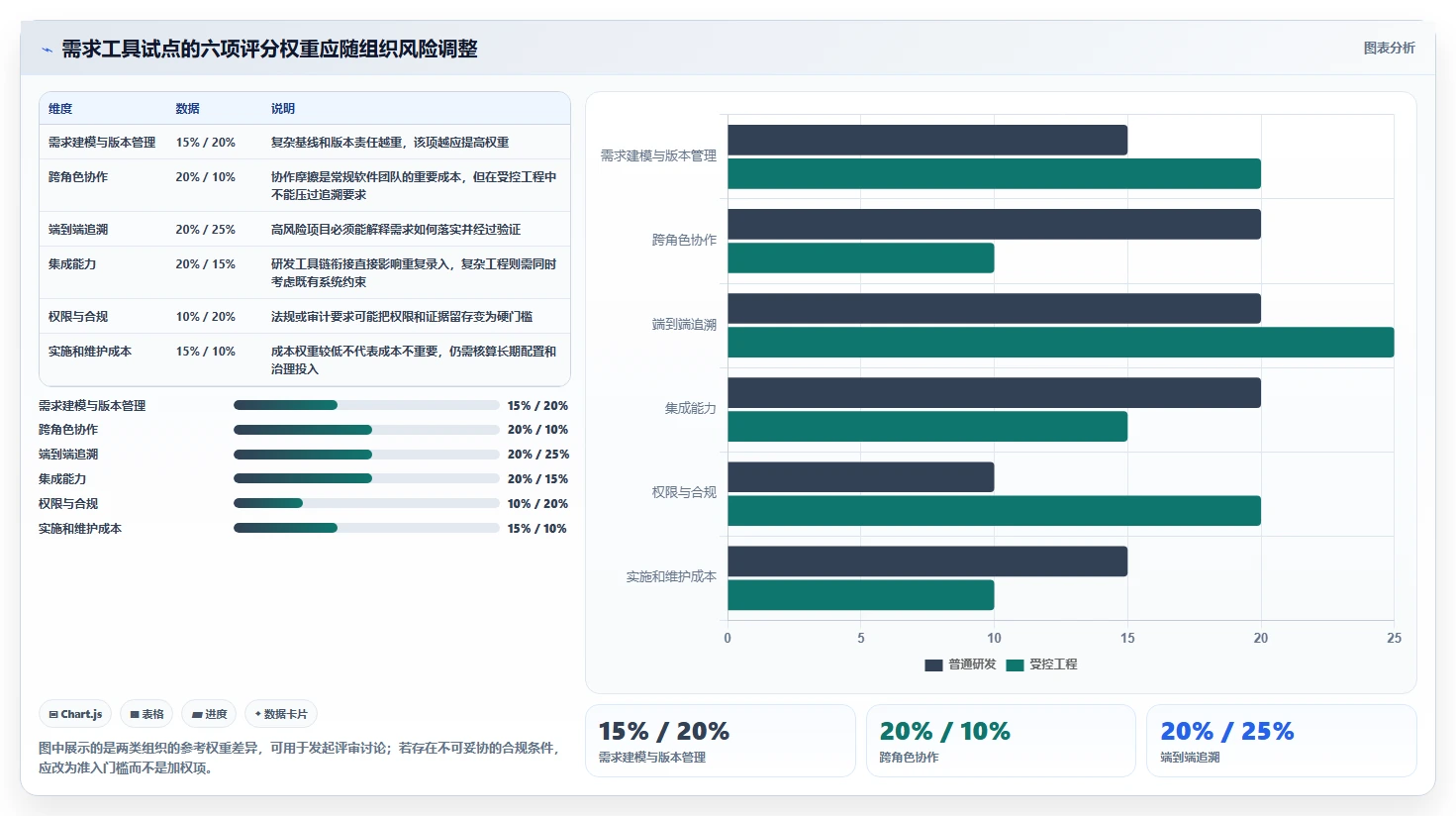Click the main heading 需求工具试点的六项评分权重
Viewport: 1456px width, 816px height.
(269, 49)
